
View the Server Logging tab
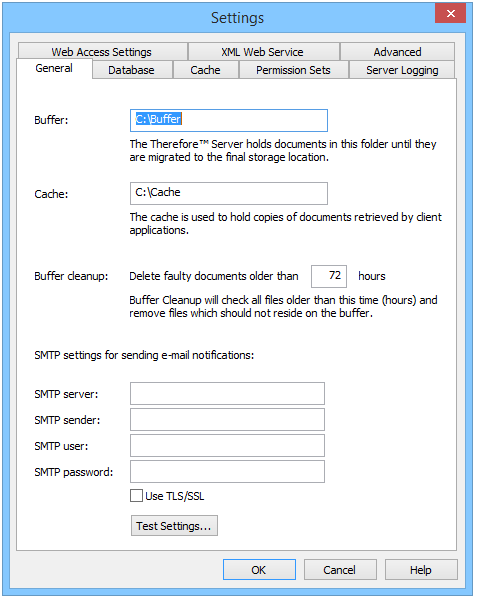[x=402, y=70]
